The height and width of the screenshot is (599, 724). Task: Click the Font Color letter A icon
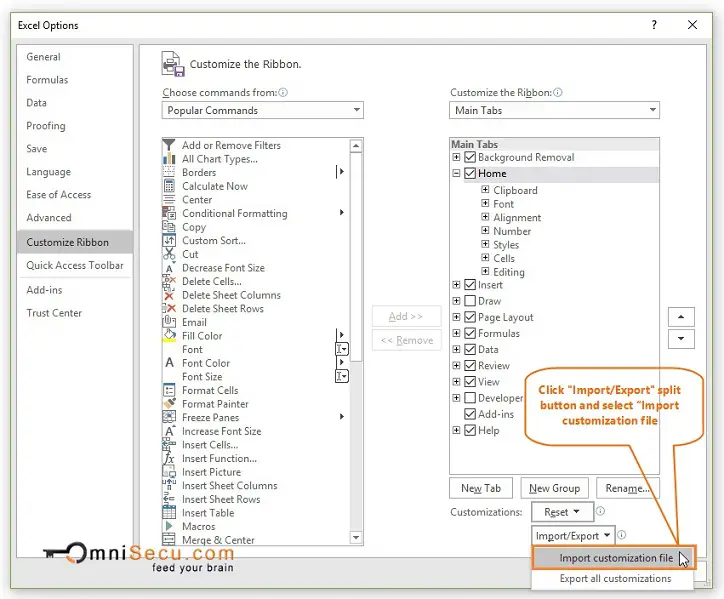point(169,363)
